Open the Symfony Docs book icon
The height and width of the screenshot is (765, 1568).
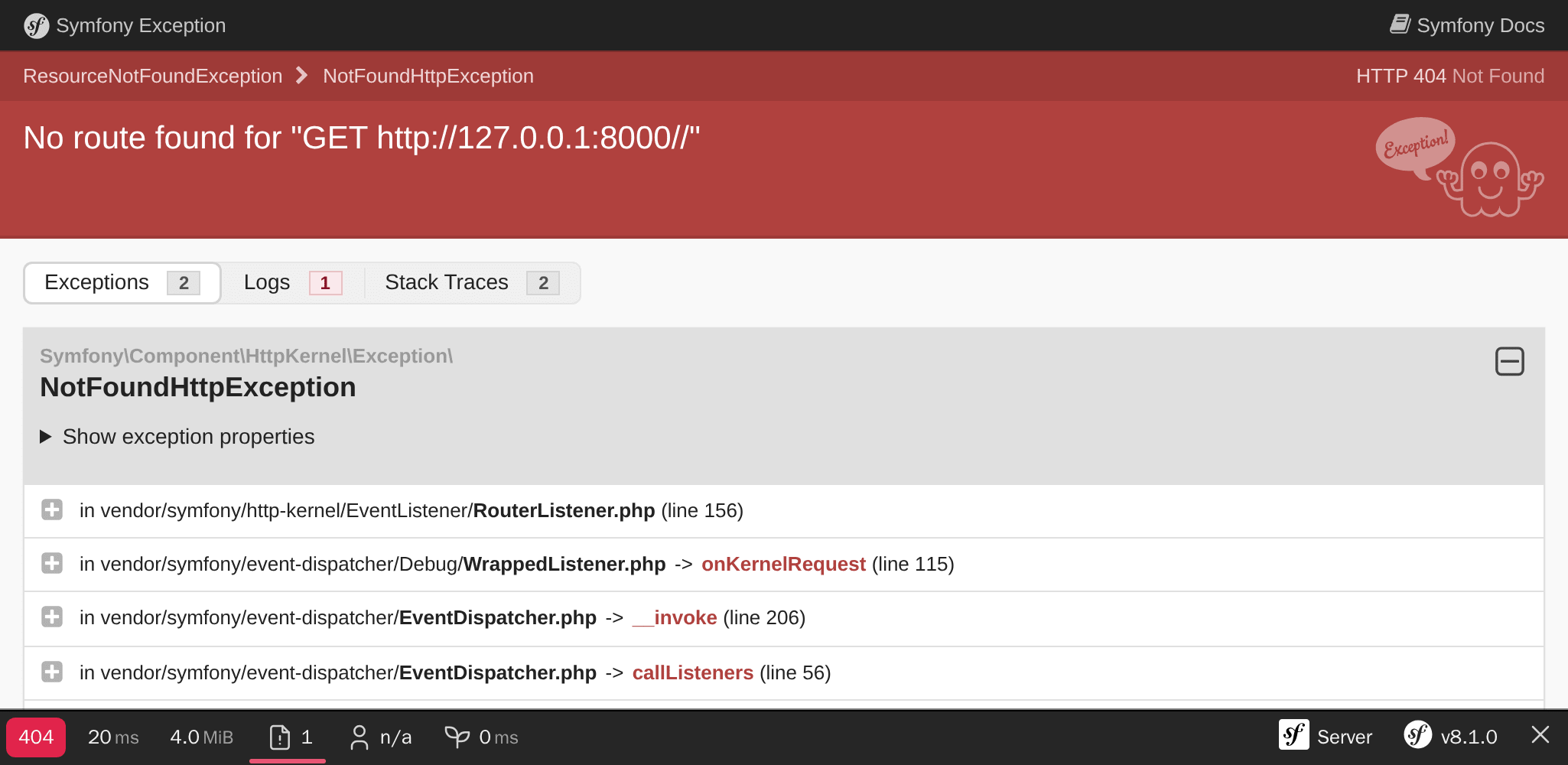pos(1400,24)
